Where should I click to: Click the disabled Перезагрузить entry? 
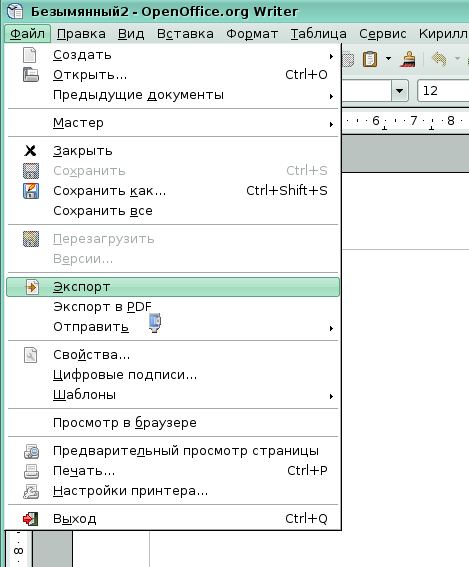coord(173,239)
